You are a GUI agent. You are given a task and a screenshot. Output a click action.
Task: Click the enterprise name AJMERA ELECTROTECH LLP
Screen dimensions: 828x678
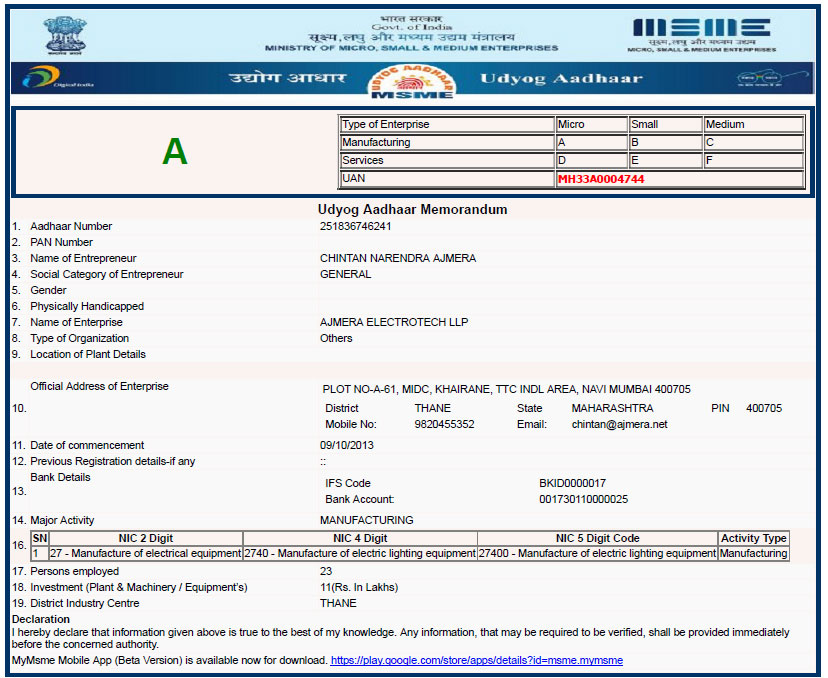[x=394, y=322]
